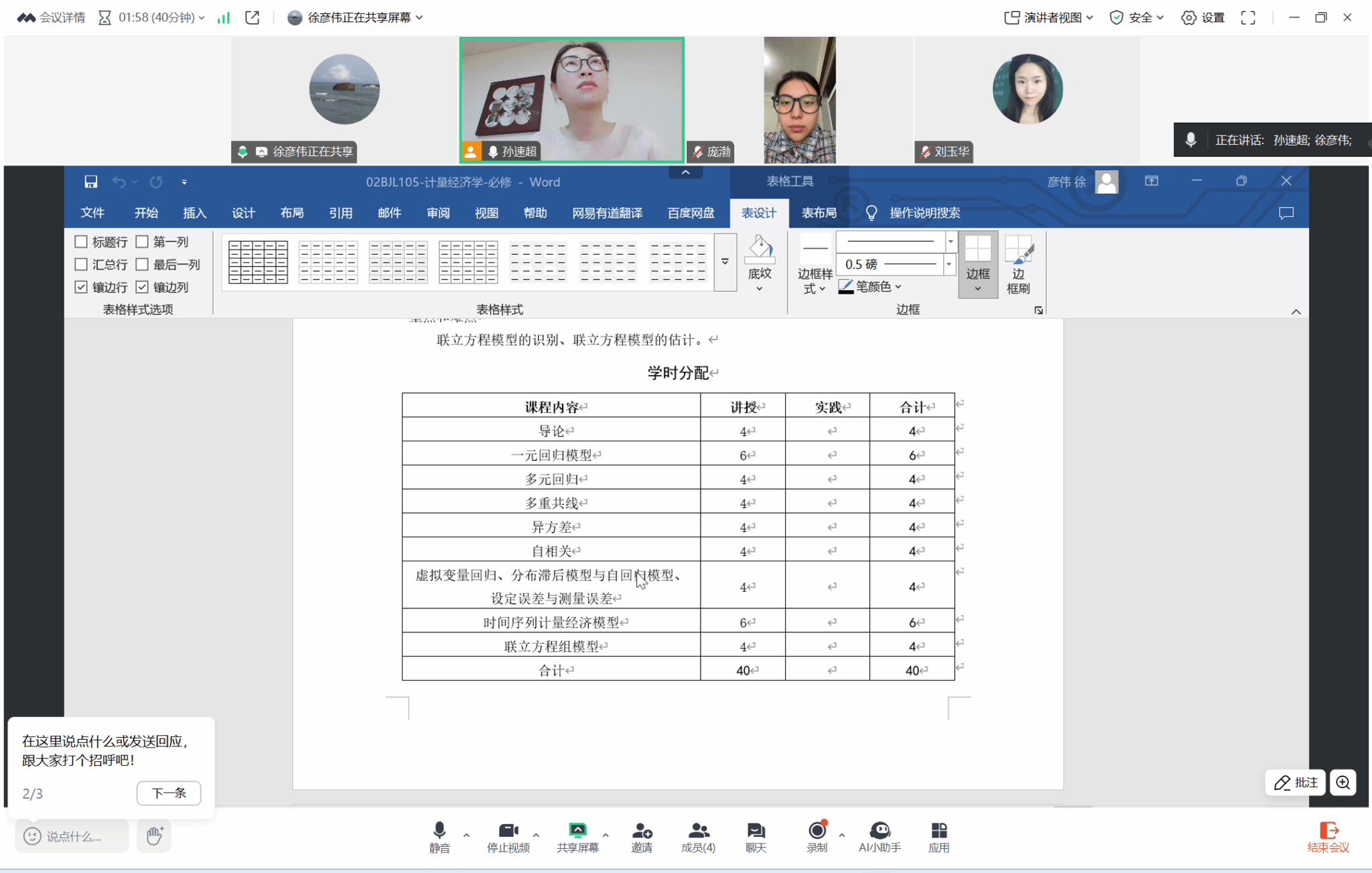Toggle the 汇总行 checkbox
Viewport: 1372px width, 873px height.
[81, 265]
